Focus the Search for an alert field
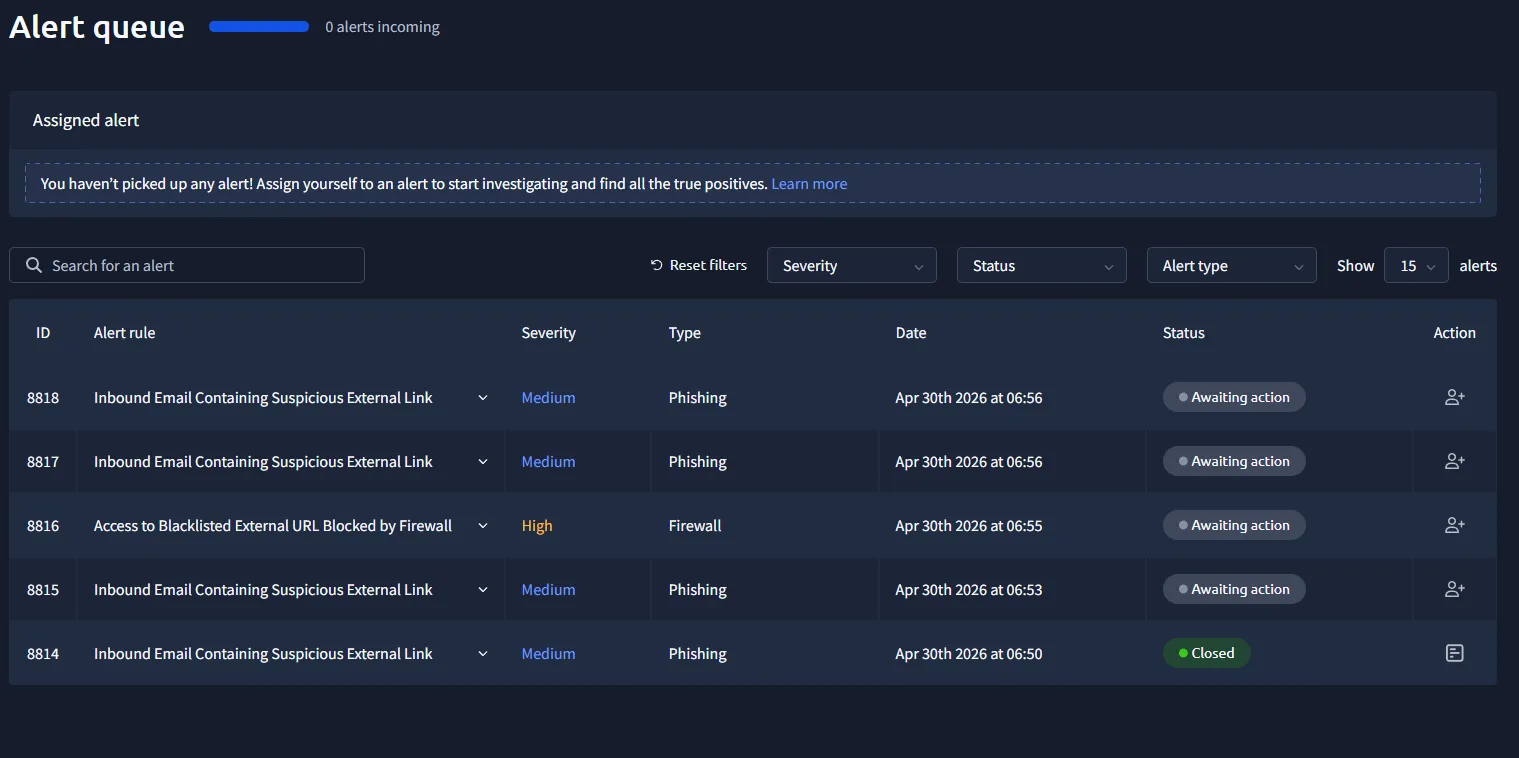 187,265
